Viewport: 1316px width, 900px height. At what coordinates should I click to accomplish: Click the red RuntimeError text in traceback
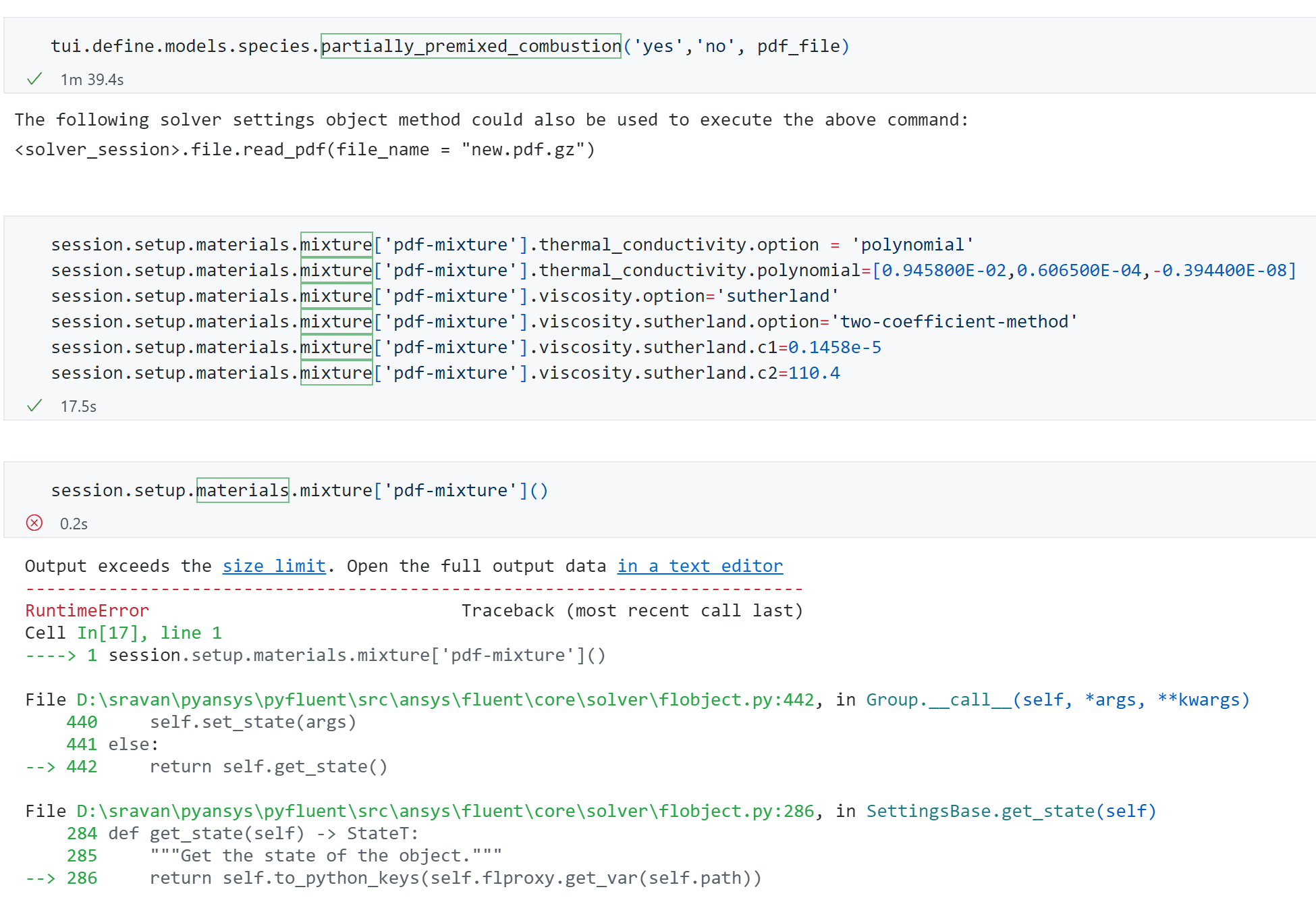pyautogui.click(x=87, y=610)
